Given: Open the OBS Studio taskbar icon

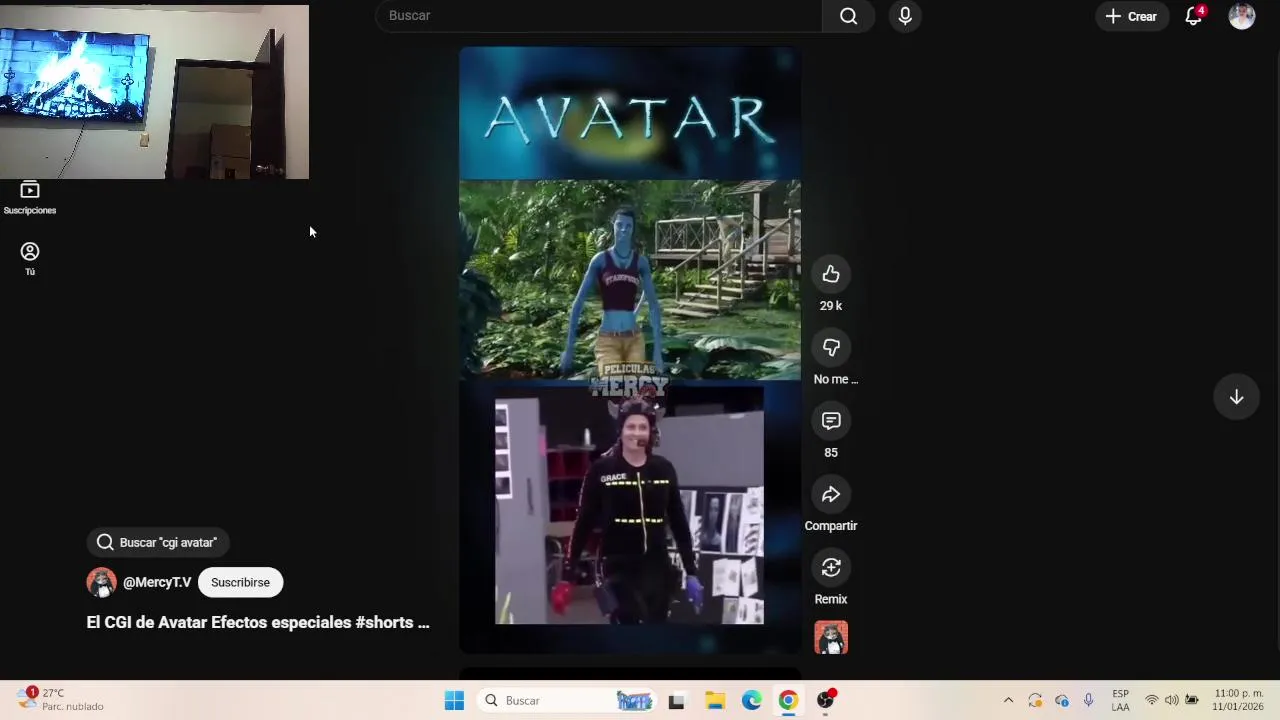Looking at the screenshot, I should (x=826, y=701).
